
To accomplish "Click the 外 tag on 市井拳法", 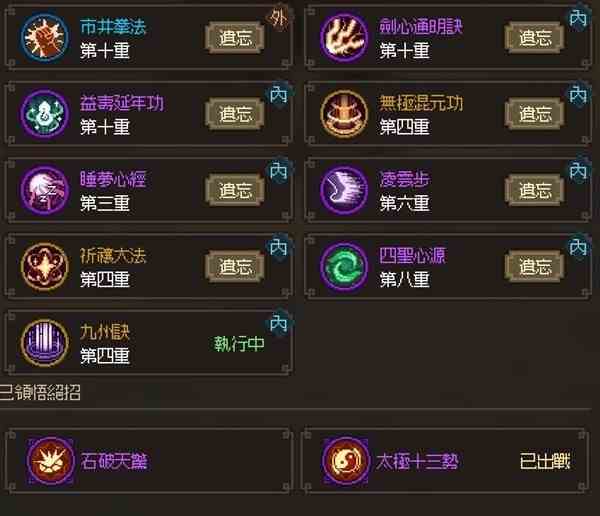I will tap(278, 18).
